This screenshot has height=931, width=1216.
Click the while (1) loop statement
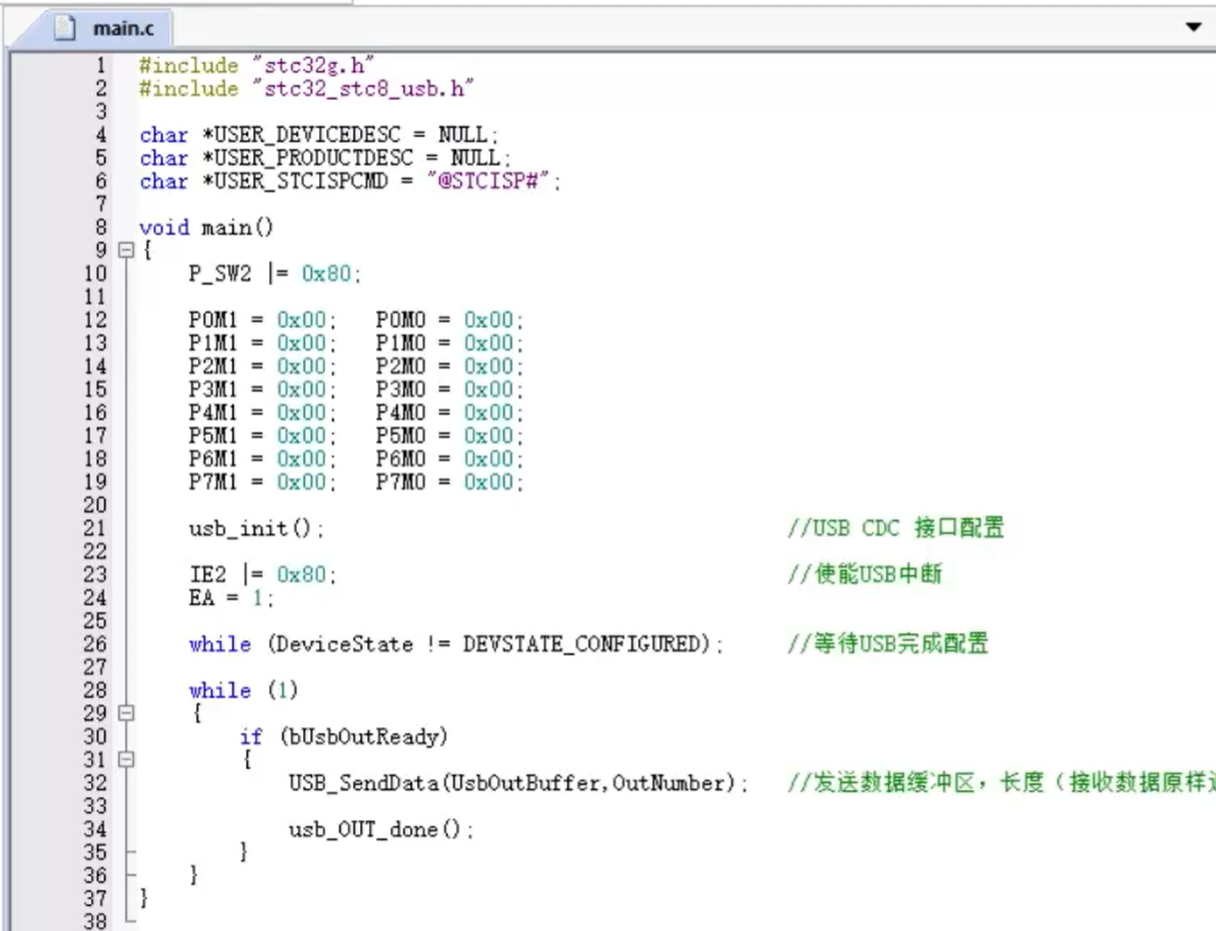[x=244, y=690]
